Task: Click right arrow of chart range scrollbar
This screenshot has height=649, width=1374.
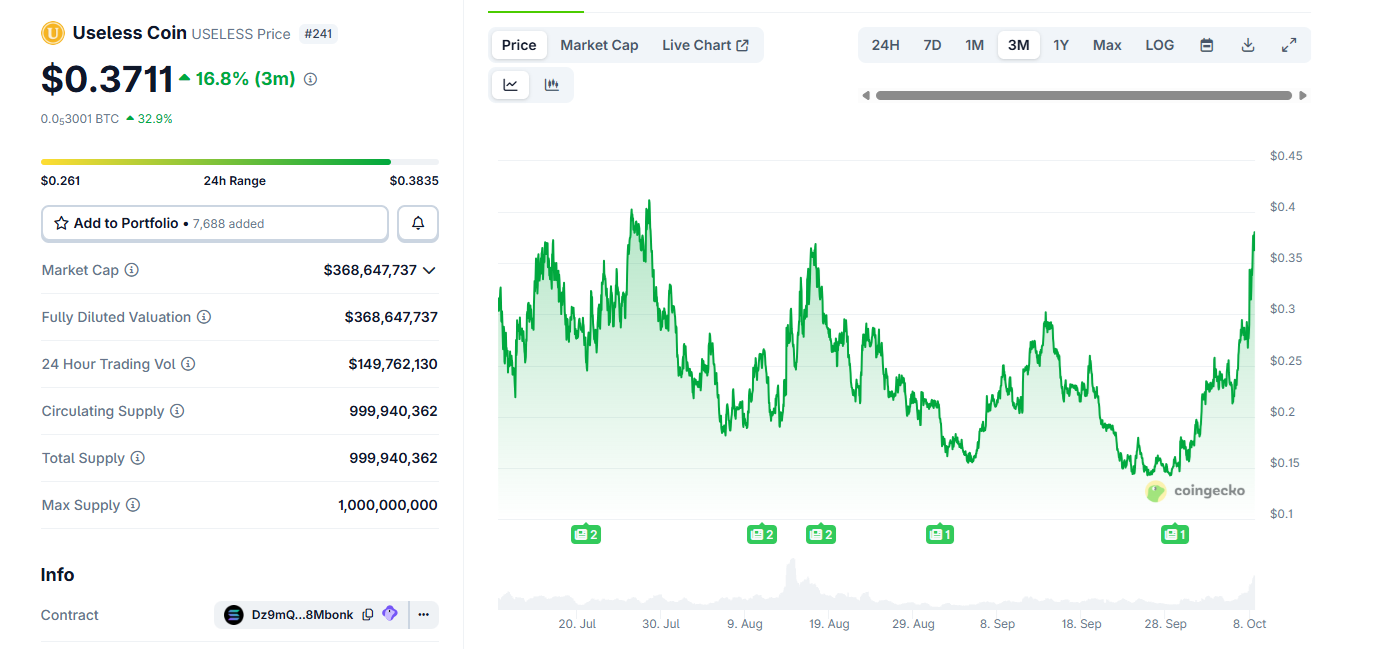Action: pos(1303,96)
